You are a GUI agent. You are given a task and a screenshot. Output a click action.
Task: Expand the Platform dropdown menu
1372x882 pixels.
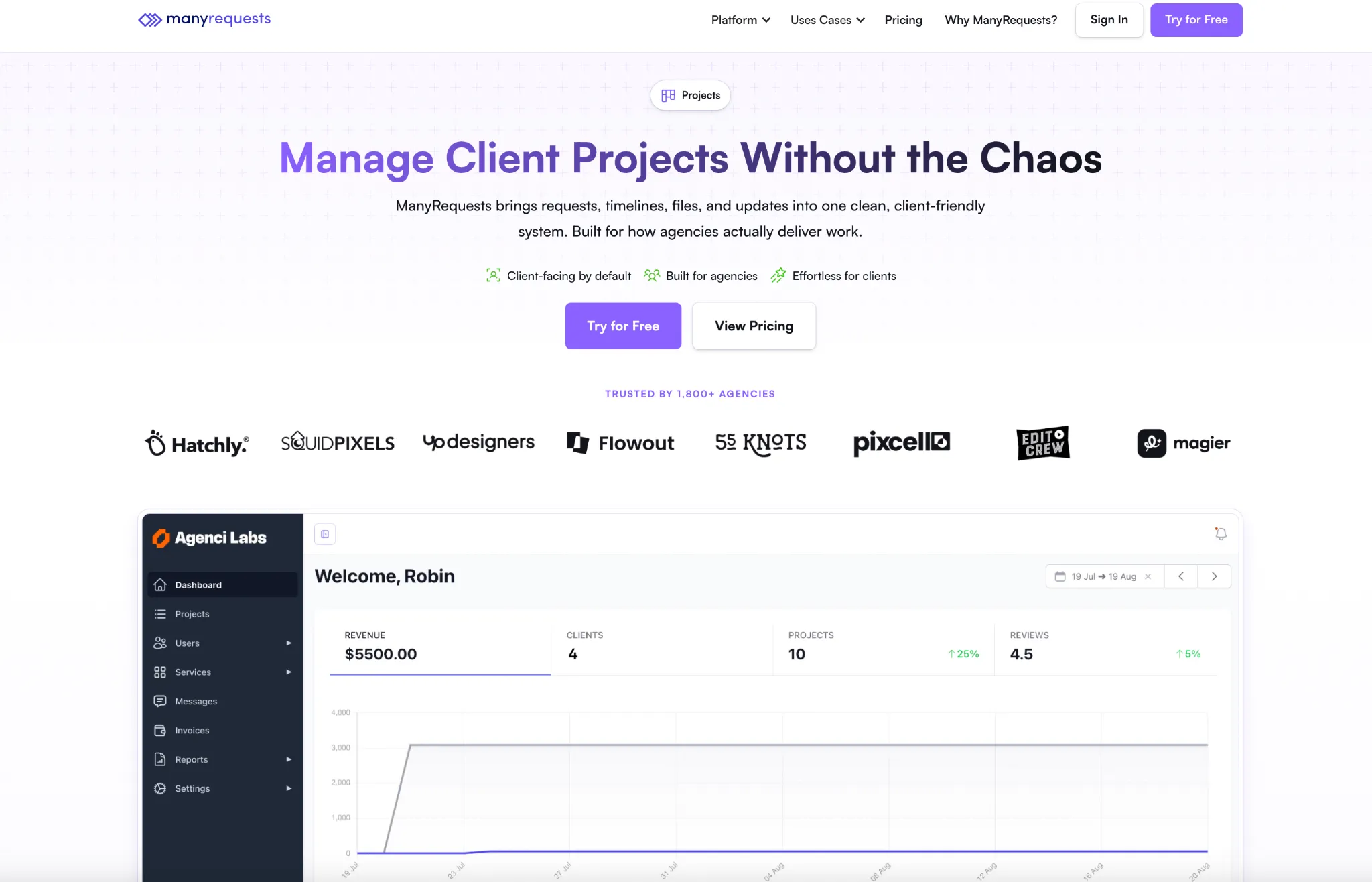(x=740, y=20)
